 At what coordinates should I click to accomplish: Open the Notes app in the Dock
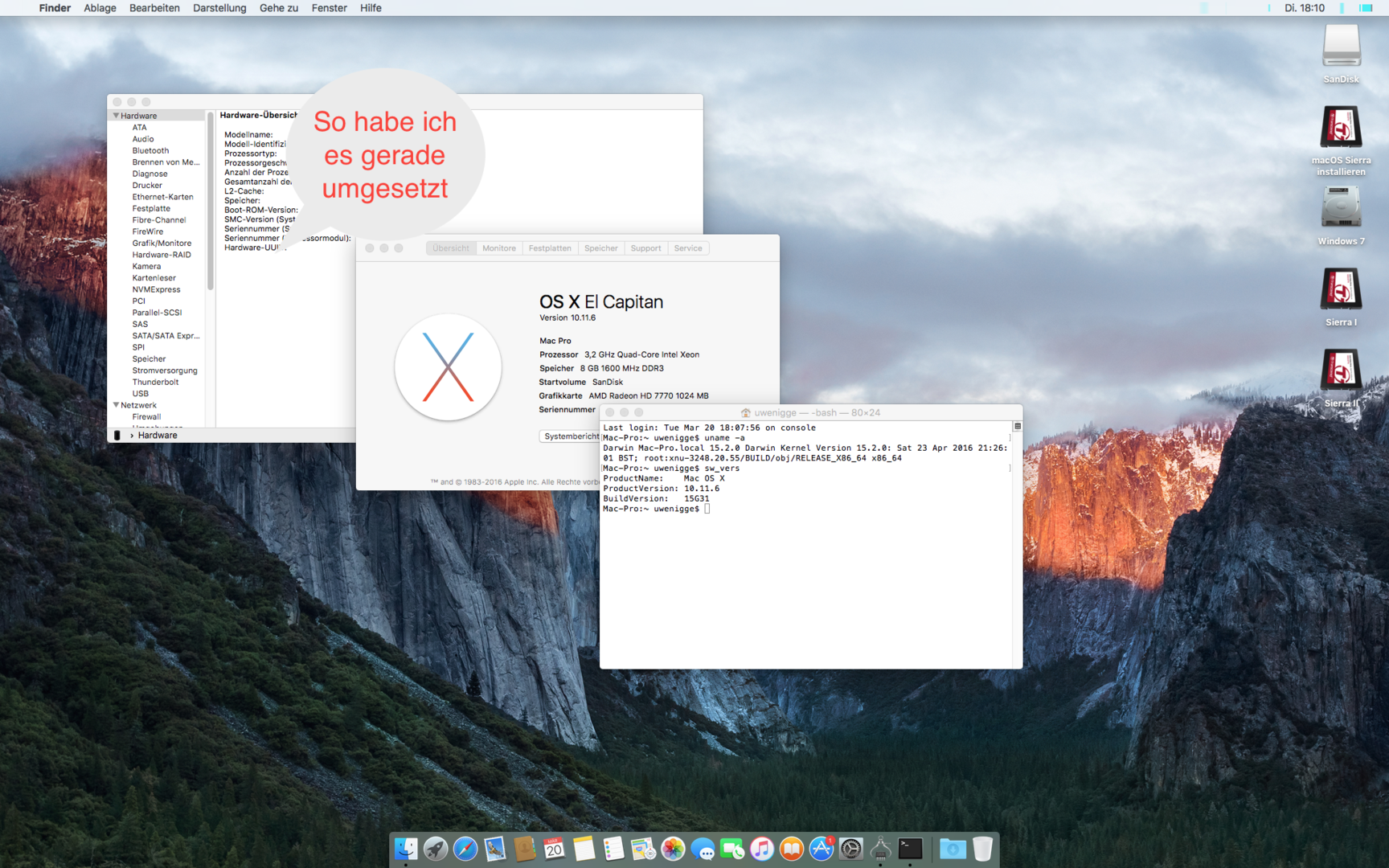click(584, 849)
